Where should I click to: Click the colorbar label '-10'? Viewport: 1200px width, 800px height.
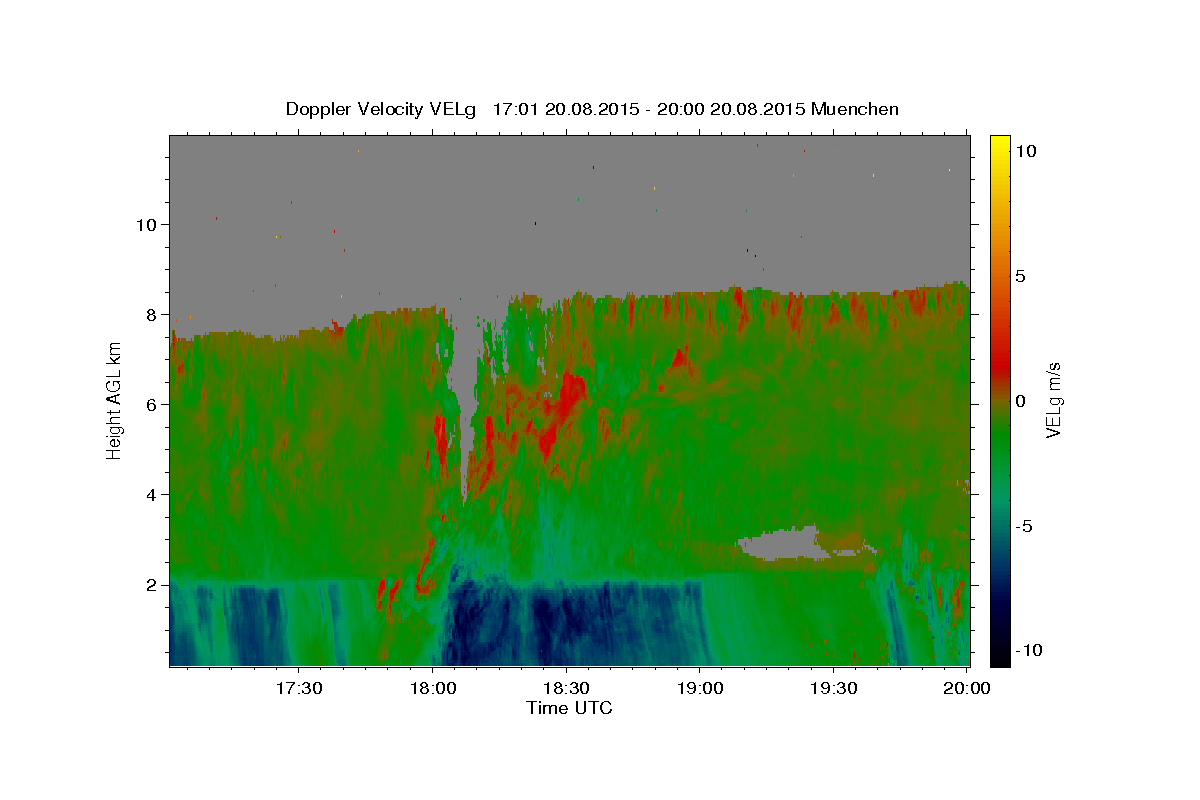[x=1029, y=651]
